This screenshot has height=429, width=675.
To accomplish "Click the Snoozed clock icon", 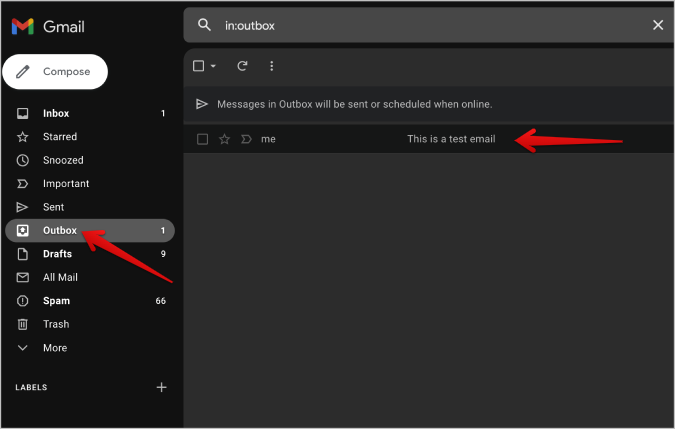I will (22, 160).
